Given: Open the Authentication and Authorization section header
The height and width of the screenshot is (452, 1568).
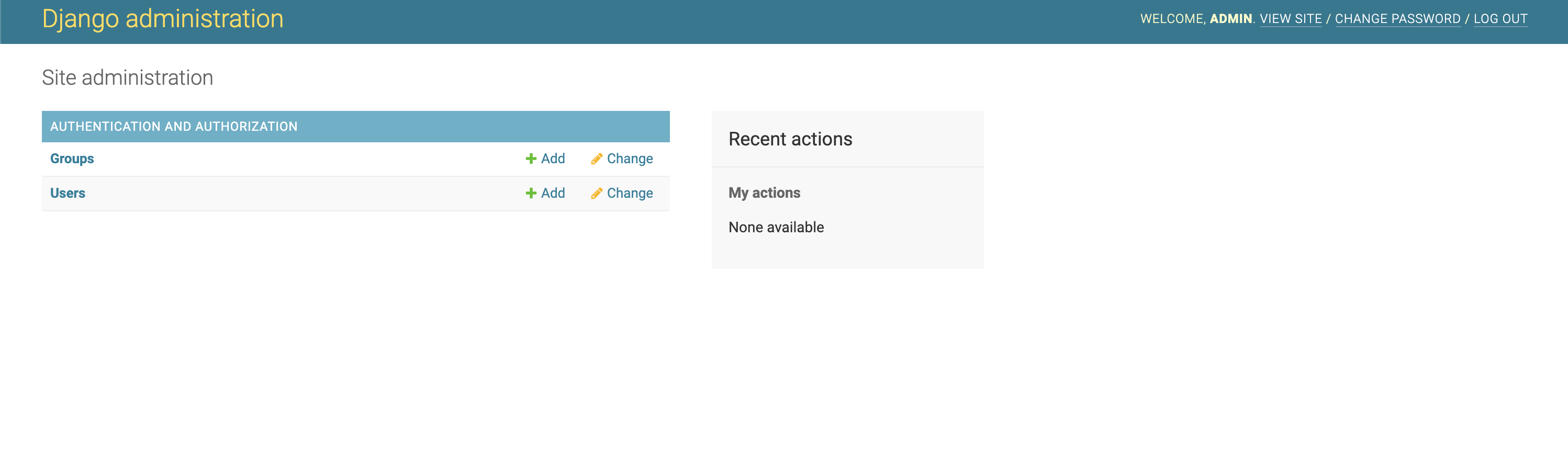Looking at the screenshot, I should (x=173, y=127).
